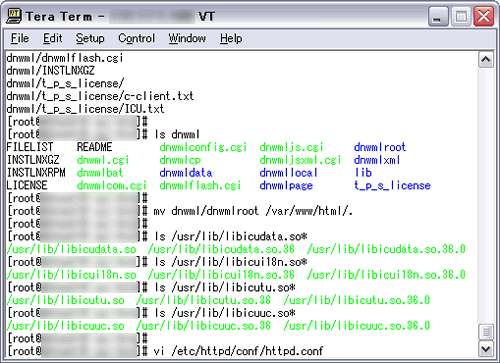Click blue dnwmlxml directory name
Viewport: 500px width, 363px height.
pyautogui.click(x=377, y=160)
